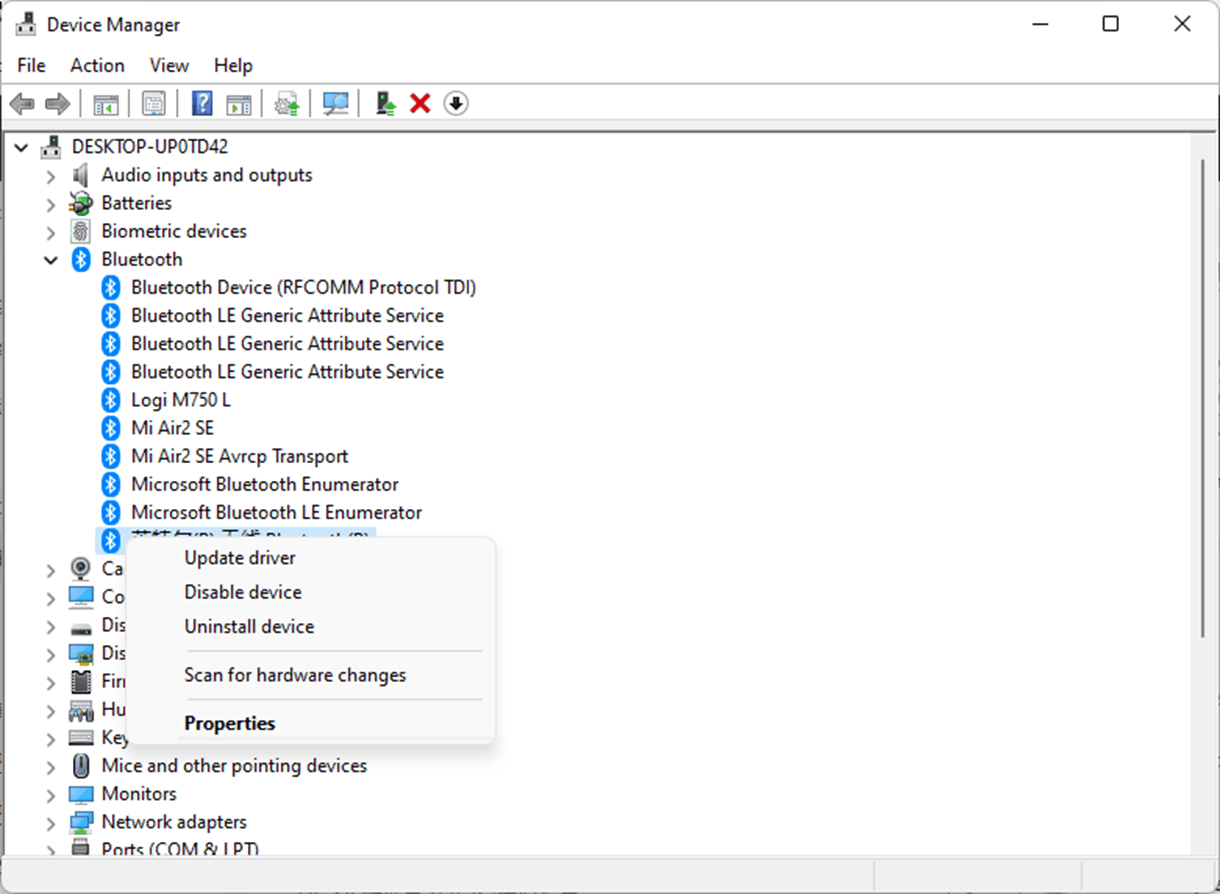Screen dimensions: 1220x894
Task: Open the Properties sheet toolbar icon
Action: pyautogui.click(x=154, y=103)
